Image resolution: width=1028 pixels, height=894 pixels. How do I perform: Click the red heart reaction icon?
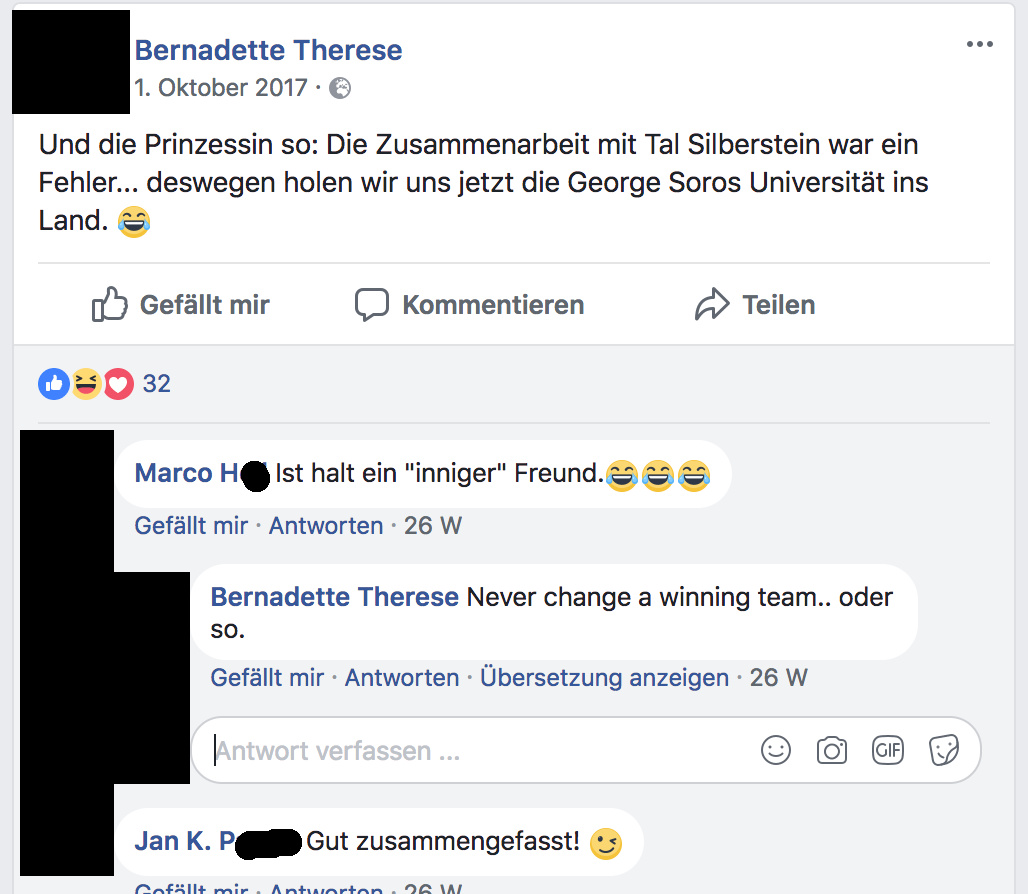[x=118, y=383]
